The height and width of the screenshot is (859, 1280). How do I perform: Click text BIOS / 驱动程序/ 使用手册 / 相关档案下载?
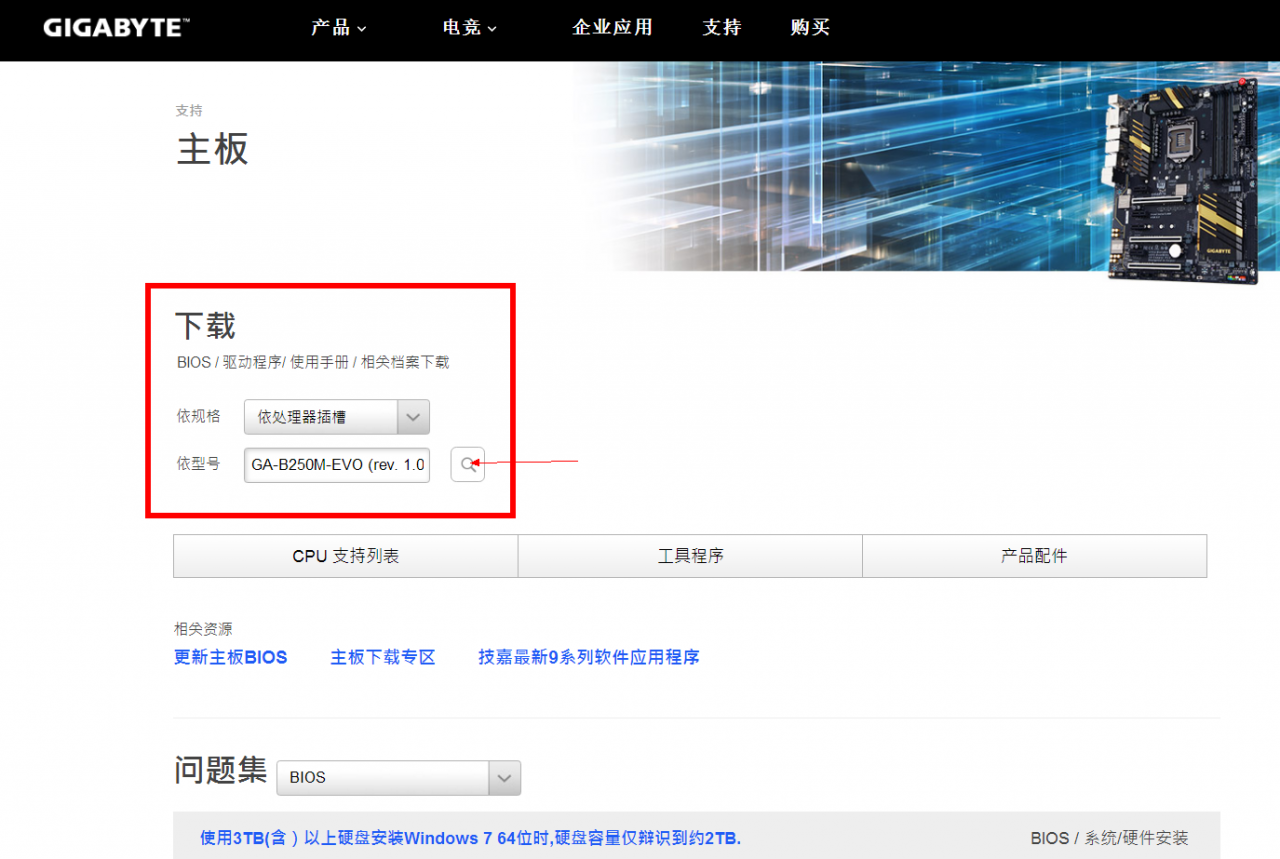tap(313, 362)
